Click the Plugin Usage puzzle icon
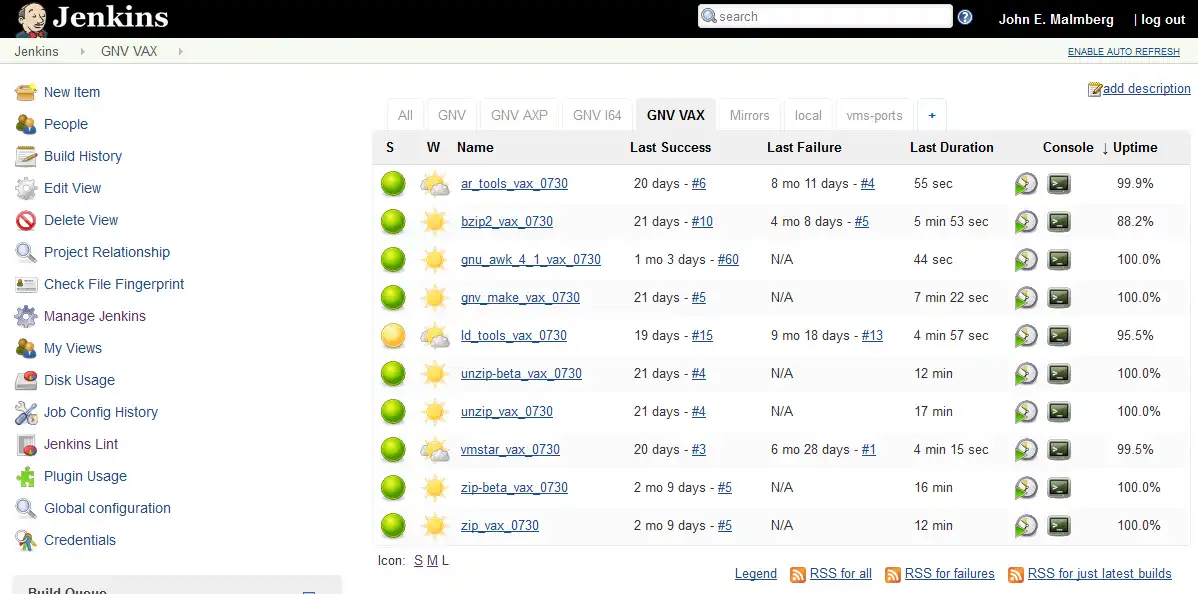This screenshot has width=1198, height=594. click(26, 476)
